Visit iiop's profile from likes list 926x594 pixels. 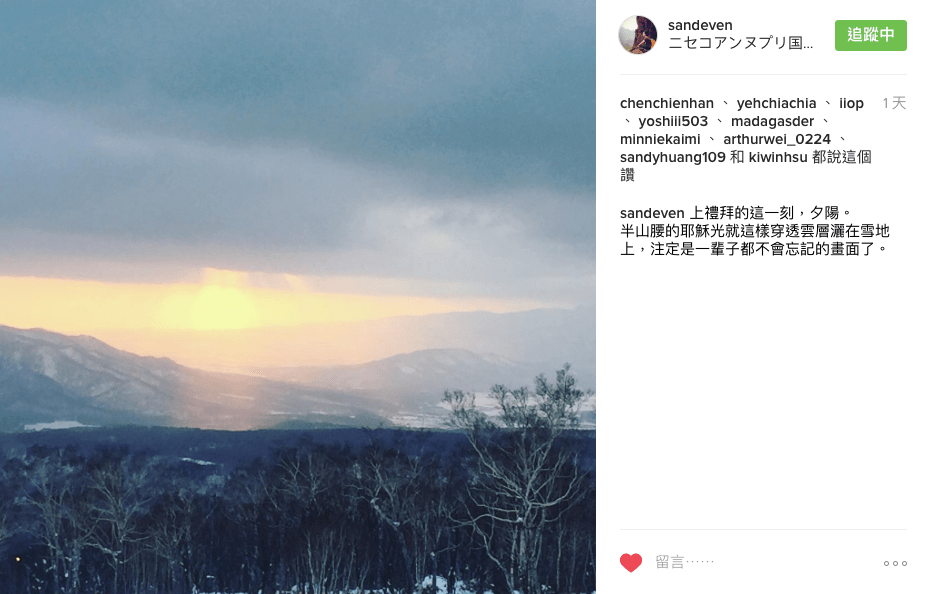click(851, 103)
